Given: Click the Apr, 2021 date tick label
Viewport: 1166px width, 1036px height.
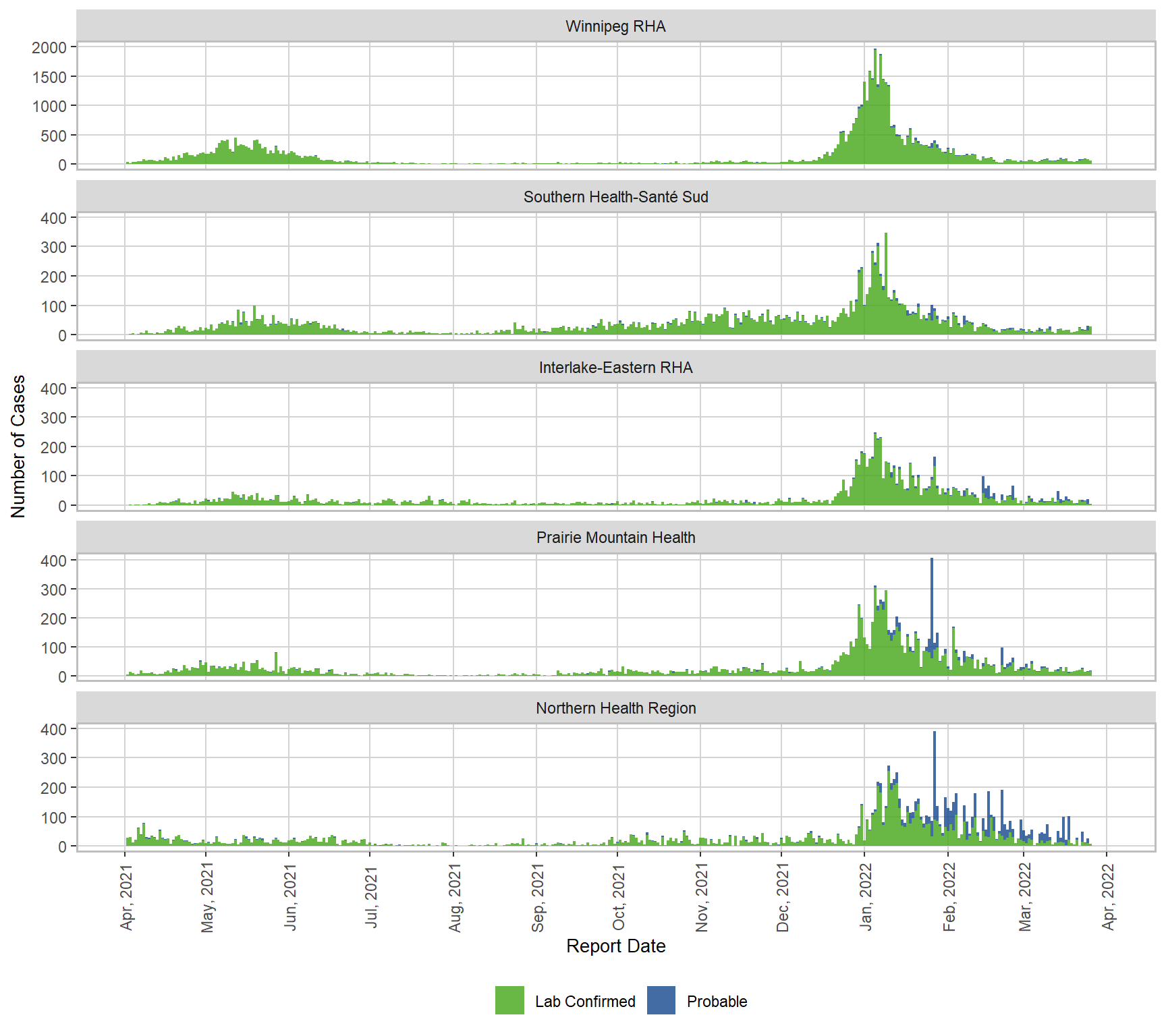Looking at the screenshot, I should click(x=126, y=898).
